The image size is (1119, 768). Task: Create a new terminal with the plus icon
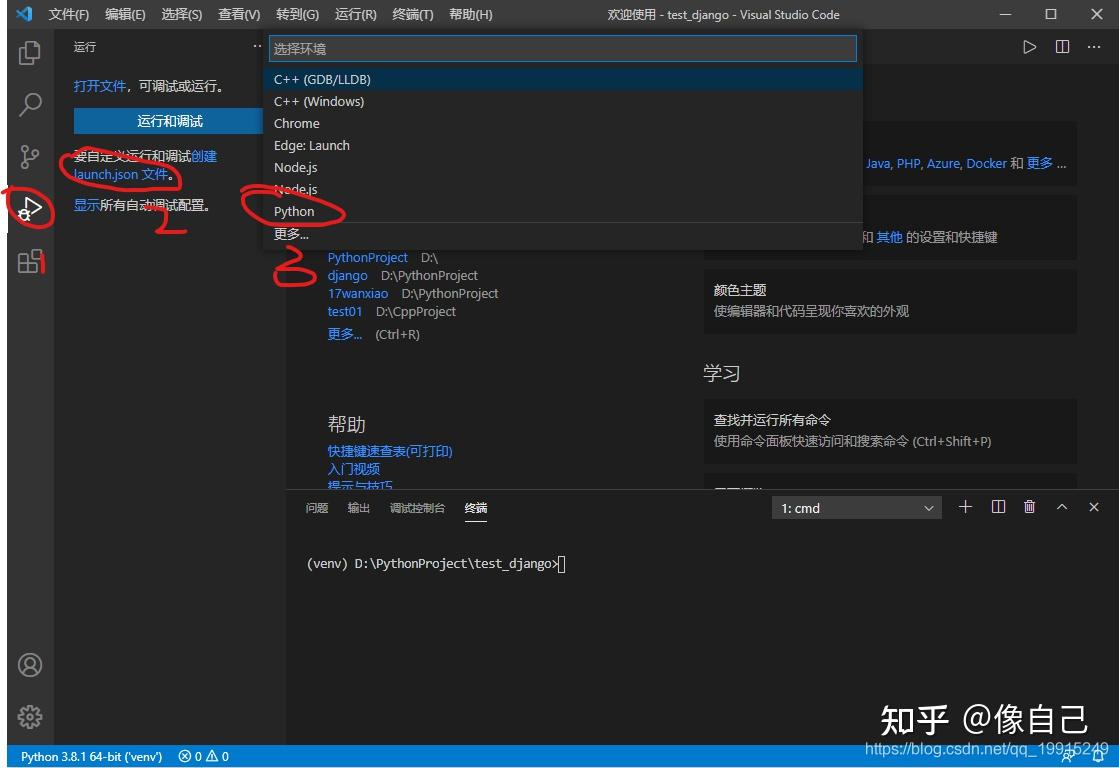[x=964, y=507]
